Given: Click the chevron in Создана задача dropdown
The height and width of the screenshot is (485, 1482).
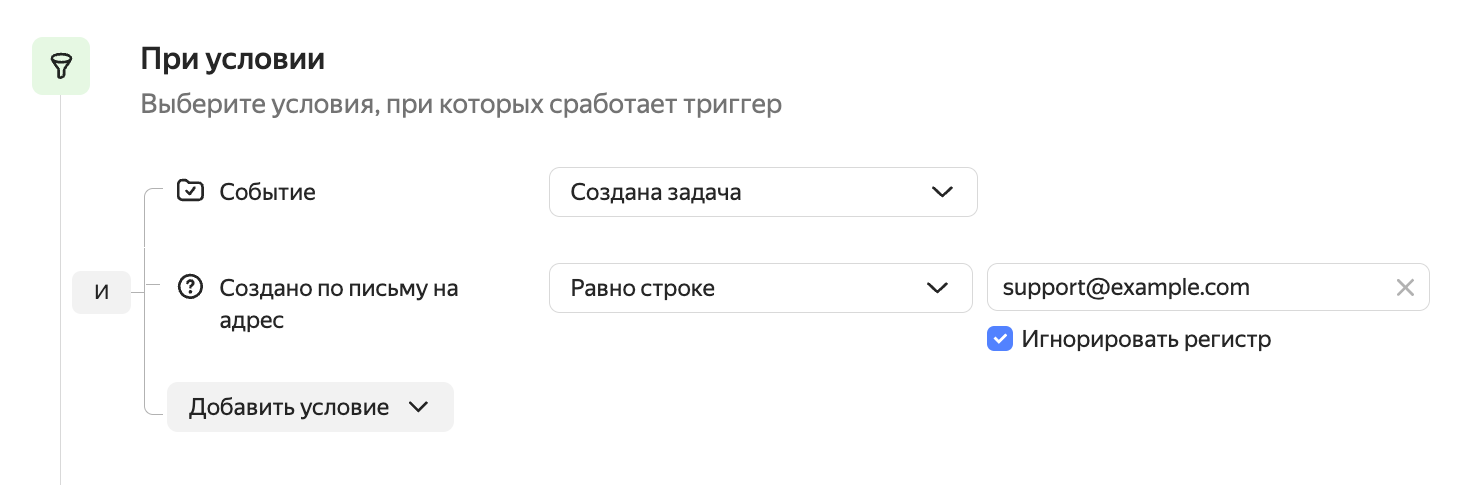Looking at the screenshot, I should tap(942, 192).
